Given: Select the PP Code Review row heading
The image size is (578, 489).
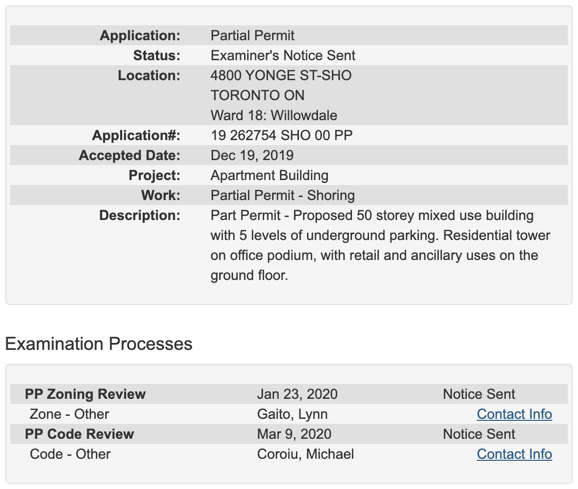Looking at the screenshot, I should (x=79, y=434).
